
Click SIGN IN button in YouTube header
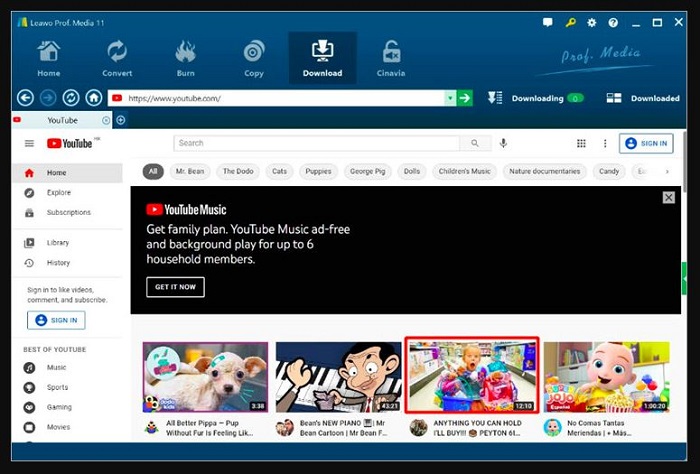[x=646, y=143]
